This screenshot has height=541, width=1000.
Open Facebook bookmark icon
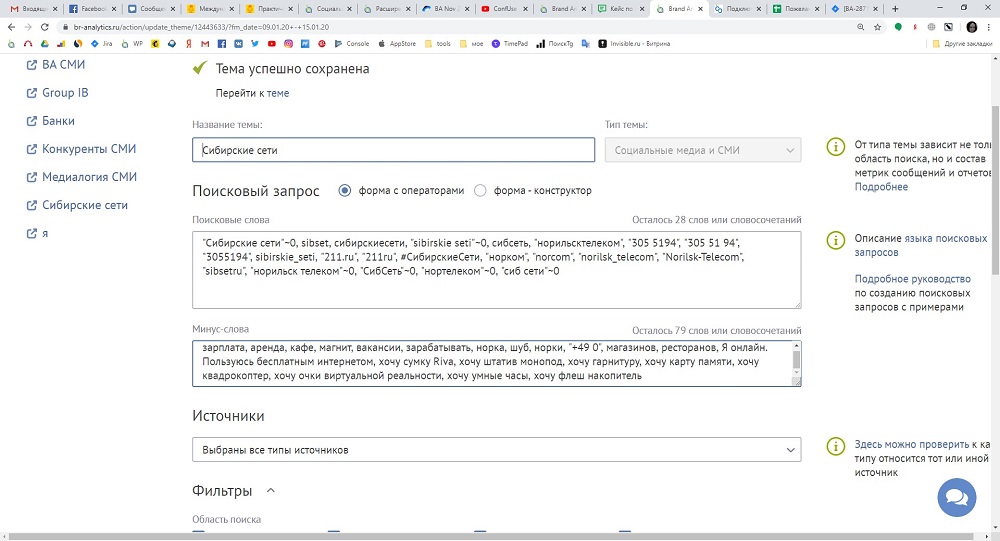pyautogui.click(x=221, y=44)
